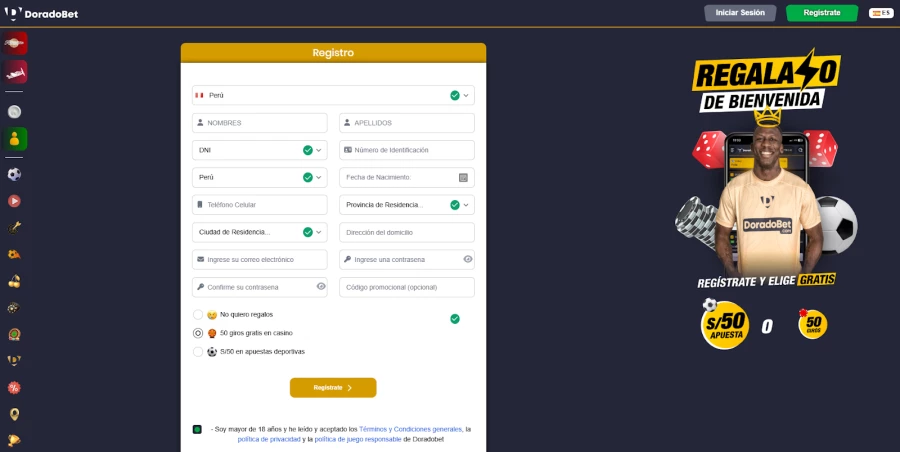Focus the Confirme su contraseña field
The width and height of the screenshot is (900, 452).
click(260, 287)
